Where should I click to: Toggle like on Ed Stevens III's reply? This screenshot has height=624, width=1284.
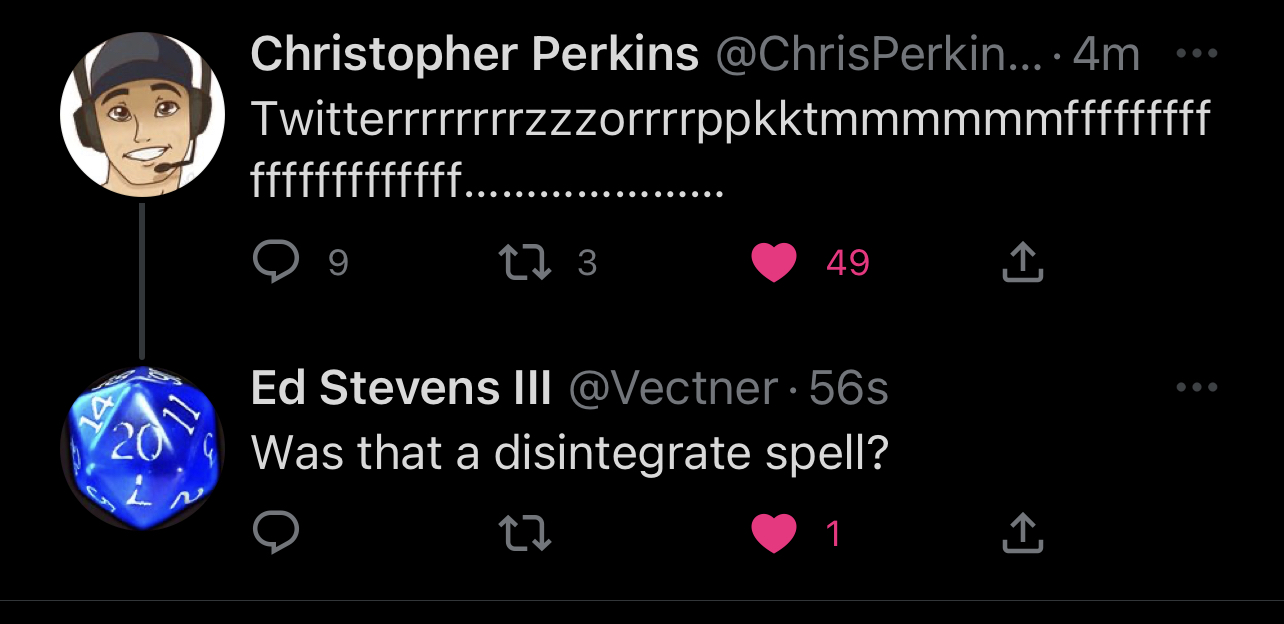773,533
